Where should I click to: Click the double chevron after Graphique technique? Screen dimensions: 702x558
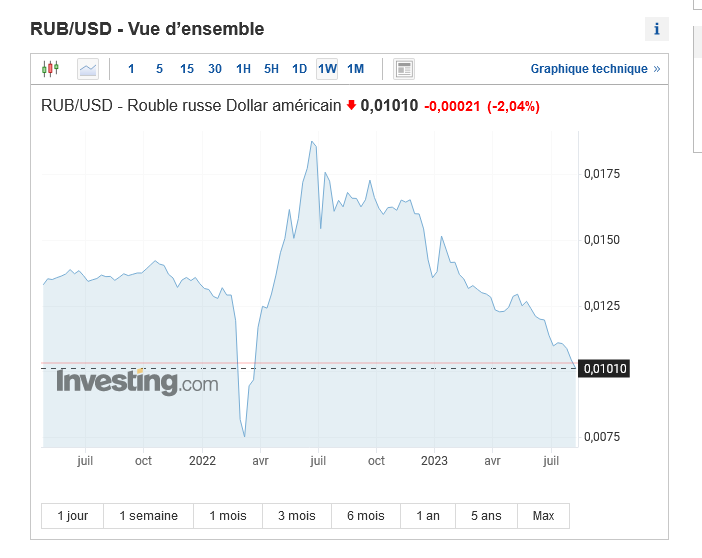click(657, 69)
